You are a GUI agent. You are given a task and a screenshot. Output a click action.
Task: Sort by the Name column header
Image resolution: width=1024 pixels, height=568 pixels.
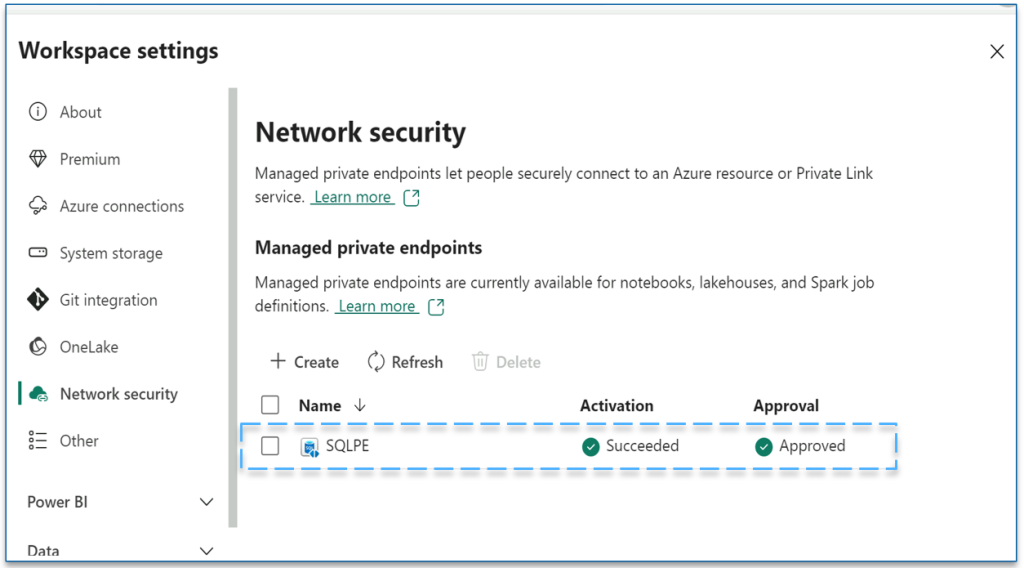click(x=320, y=405)
